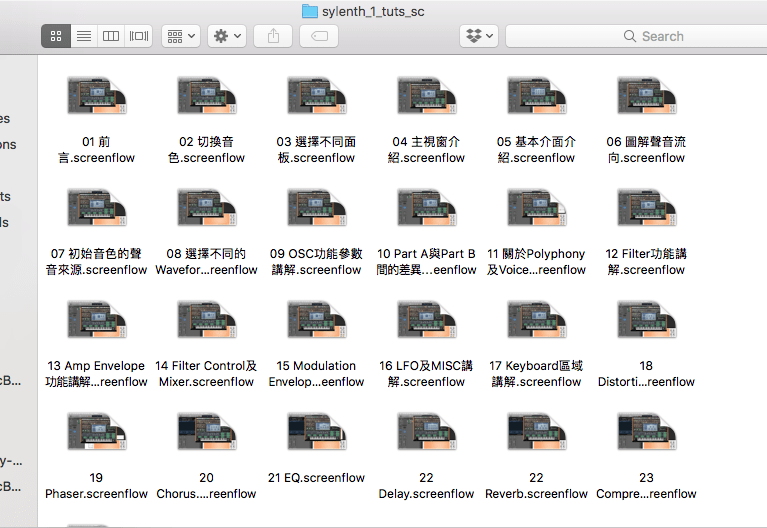
Task: Click the sylenth_1_tuts_sc folder title icon
Action: [x=310, y=11]
